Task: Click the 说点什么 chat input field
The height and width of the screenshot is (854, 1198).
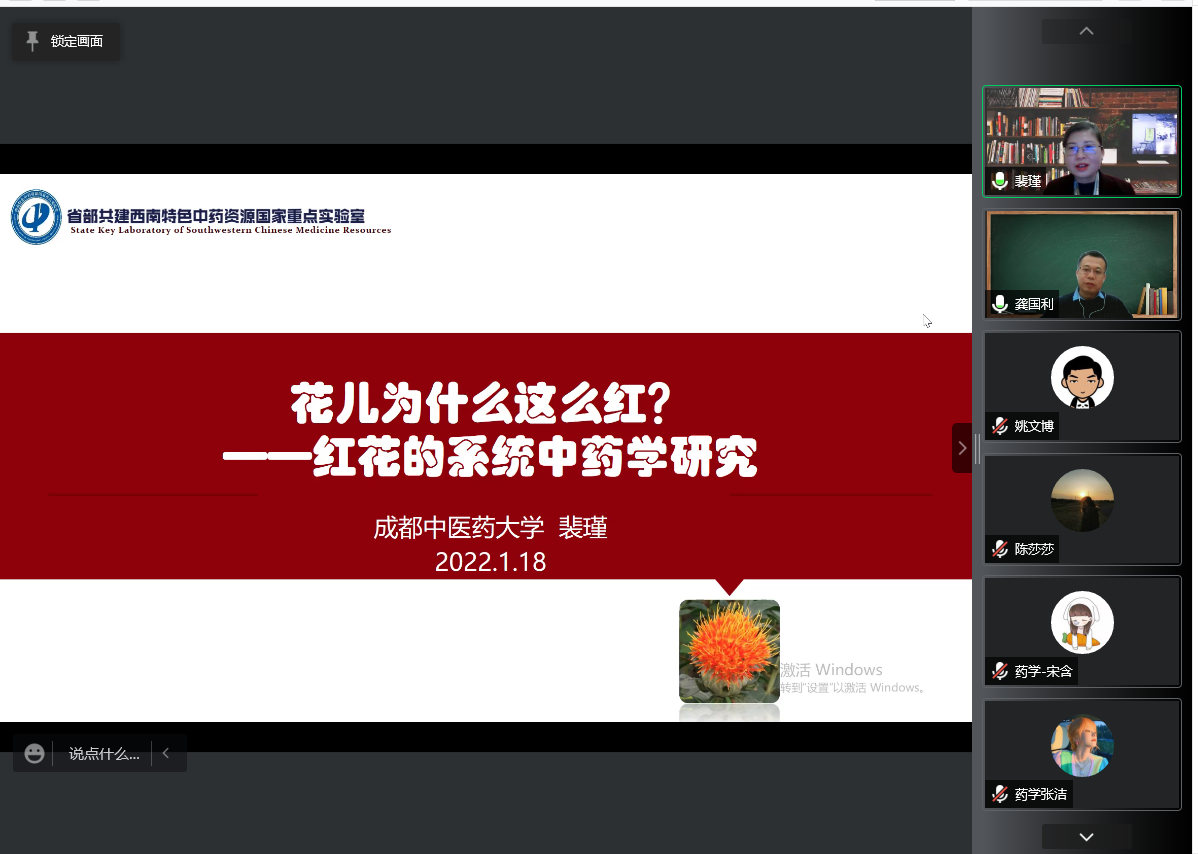Action: click(x=104, y=754)
